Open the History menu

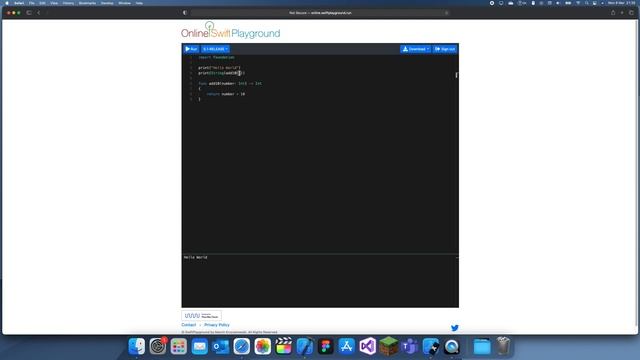point(68,3)
